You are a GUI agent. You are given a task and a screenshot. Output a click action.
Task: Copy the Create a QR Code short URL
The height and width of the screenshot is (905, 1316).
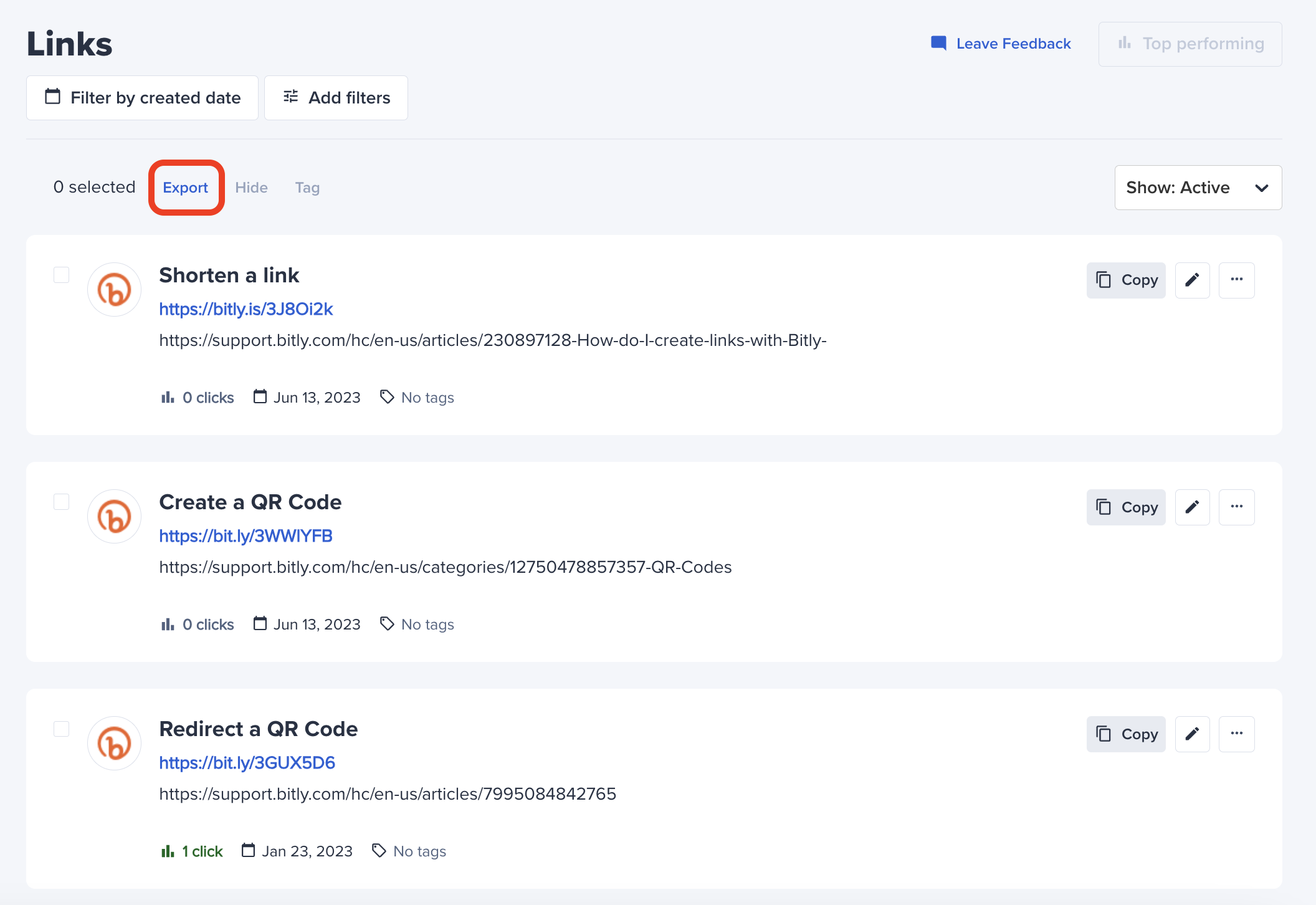point(1126,507)
